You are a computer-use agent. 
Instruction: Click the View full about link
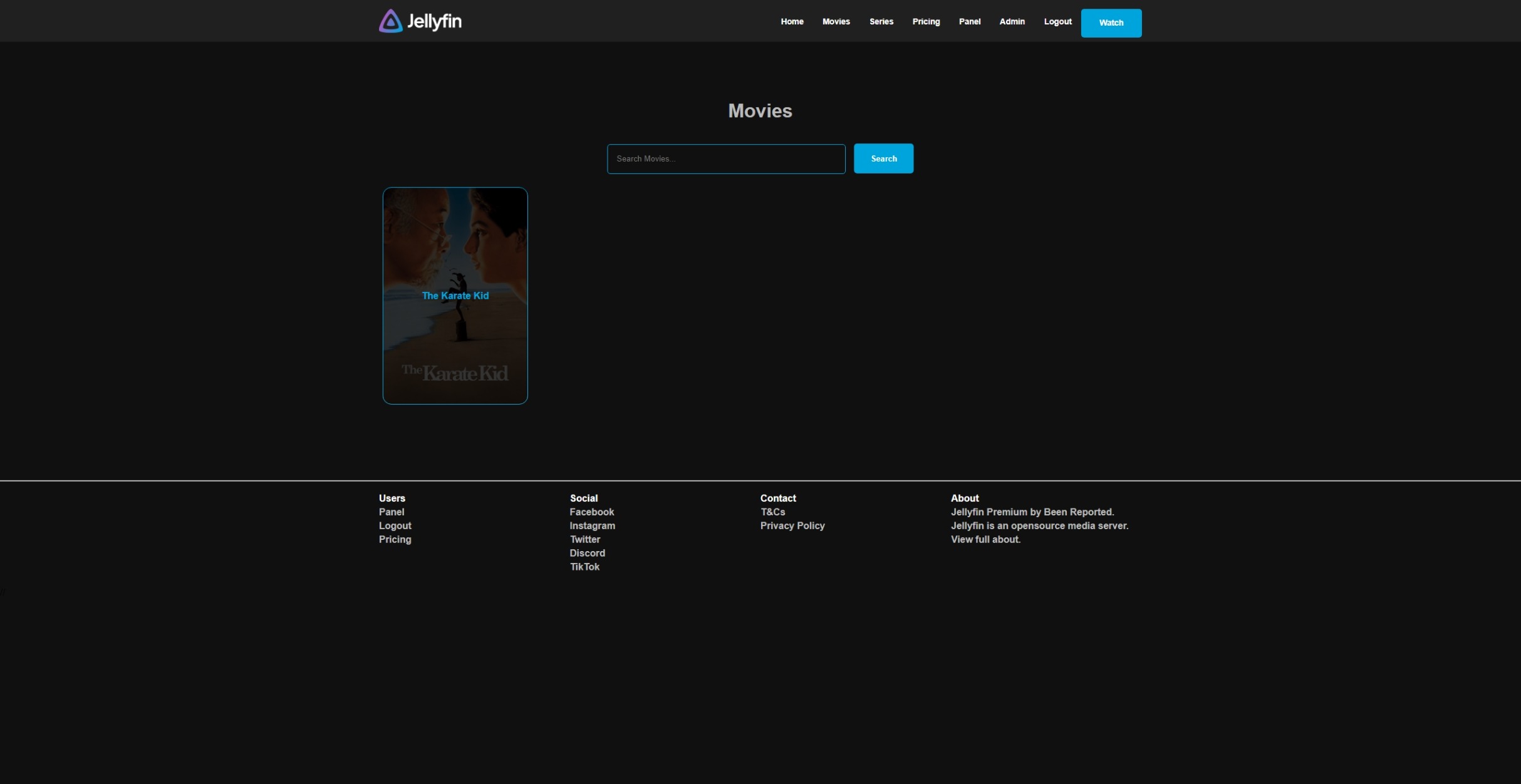(x=985, y=540)
